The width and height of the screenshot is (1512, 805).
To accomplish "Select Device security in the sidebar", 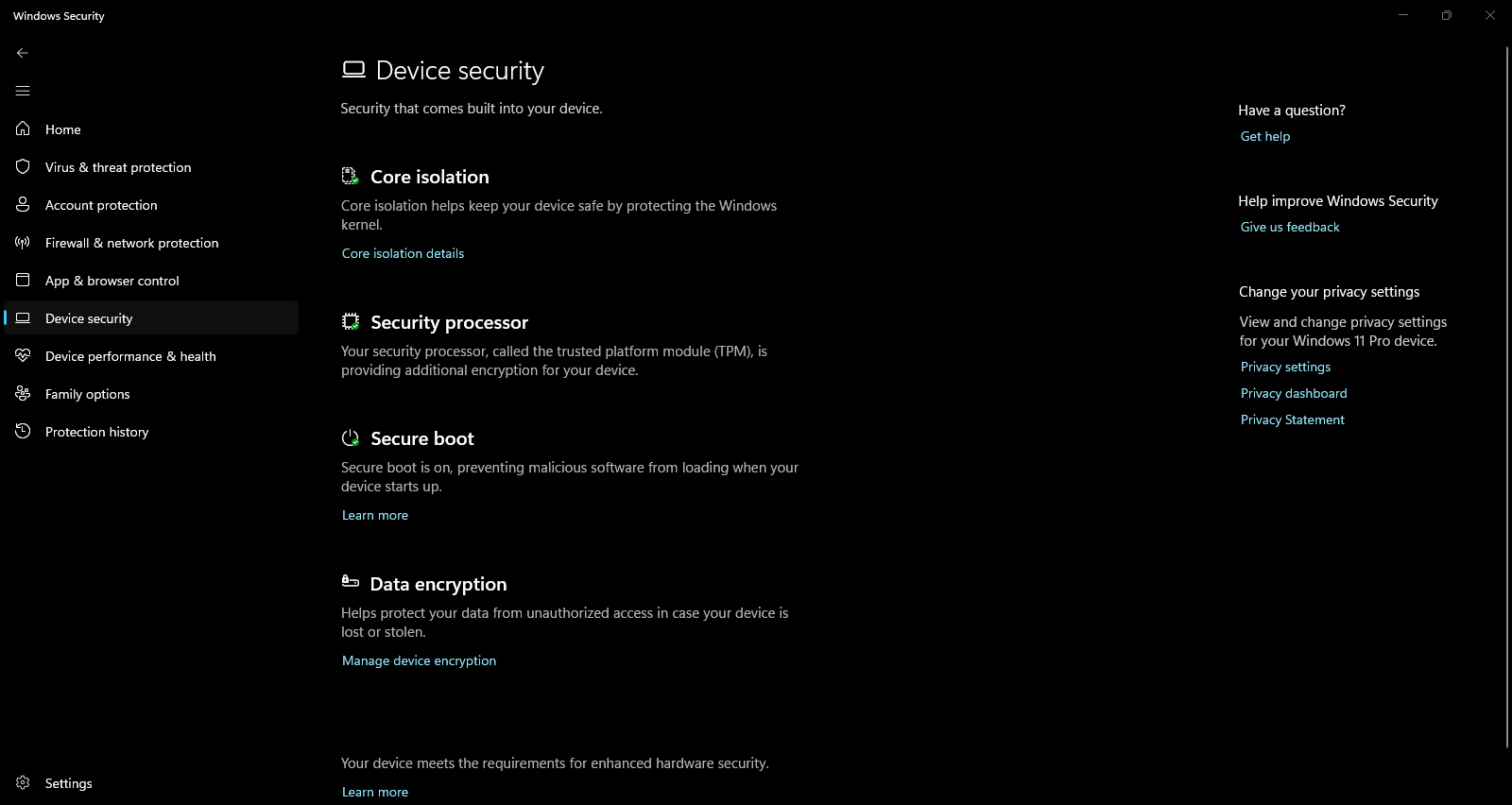I will point(88,318).
